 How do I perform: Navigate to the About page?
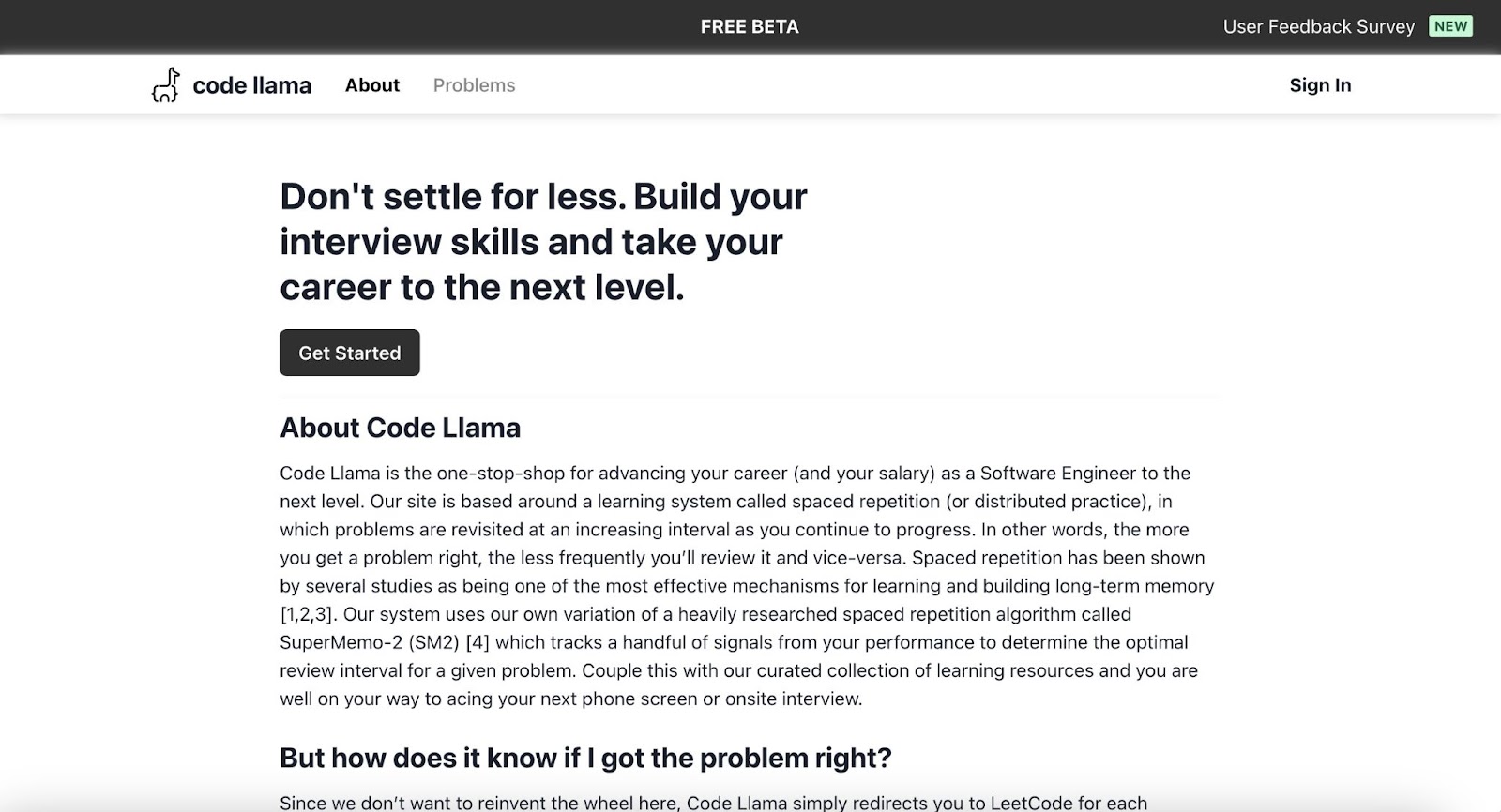click(371, 84)
